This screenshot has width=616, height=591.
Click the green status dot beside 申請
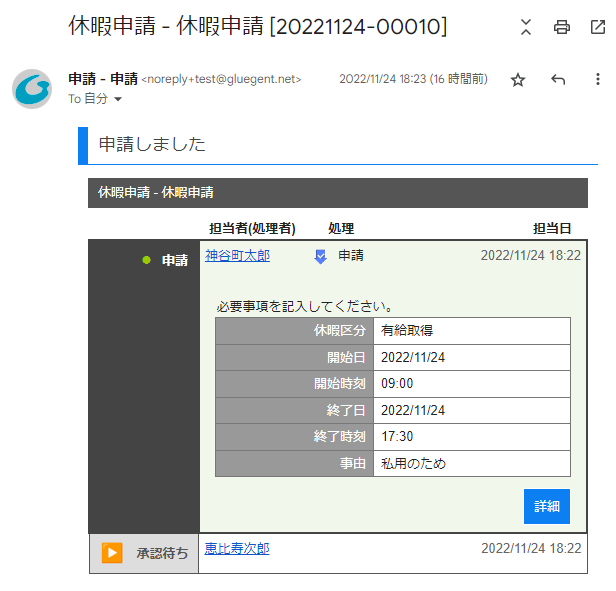click(146, 260)
